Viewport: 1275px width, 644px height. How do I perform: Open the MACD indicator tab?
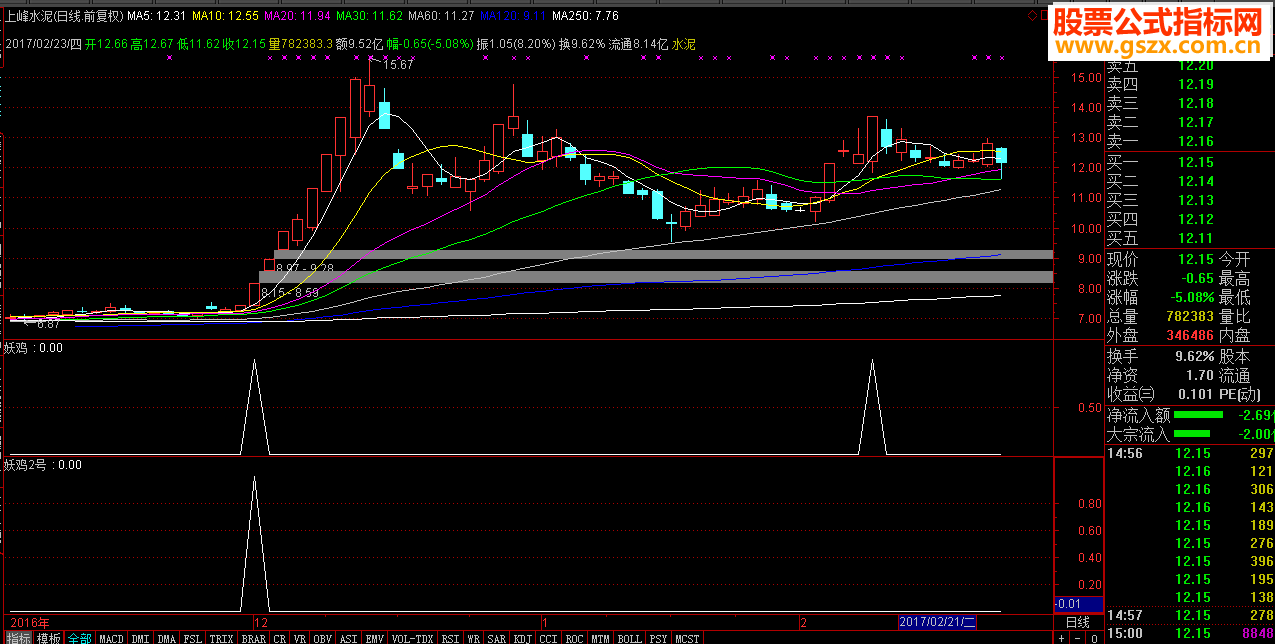112,637
